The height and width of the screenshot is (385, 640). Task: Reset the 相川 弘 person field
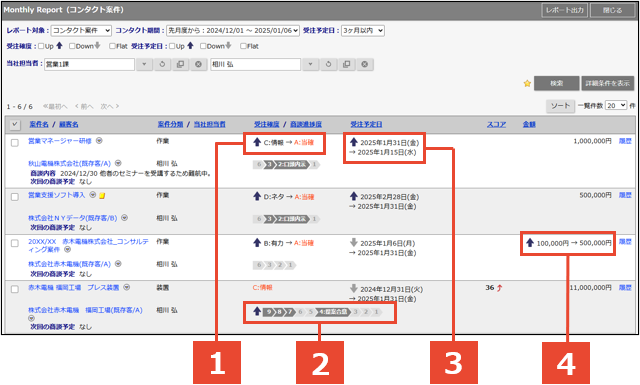(x=329, y=64)
